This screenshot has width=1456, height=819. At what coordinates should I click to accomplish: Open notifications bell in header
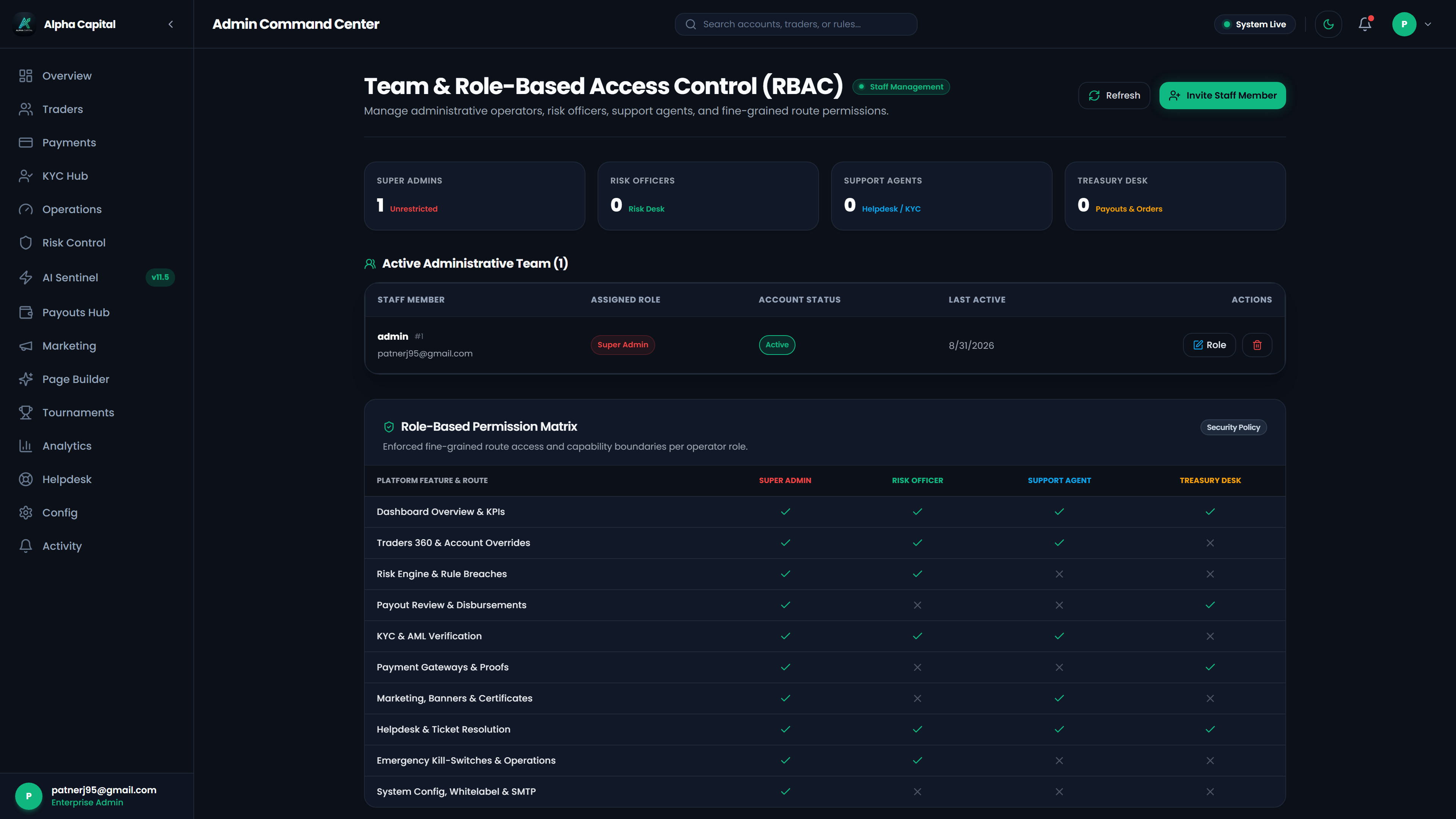pyautogui.click(x=1365, y=24)
